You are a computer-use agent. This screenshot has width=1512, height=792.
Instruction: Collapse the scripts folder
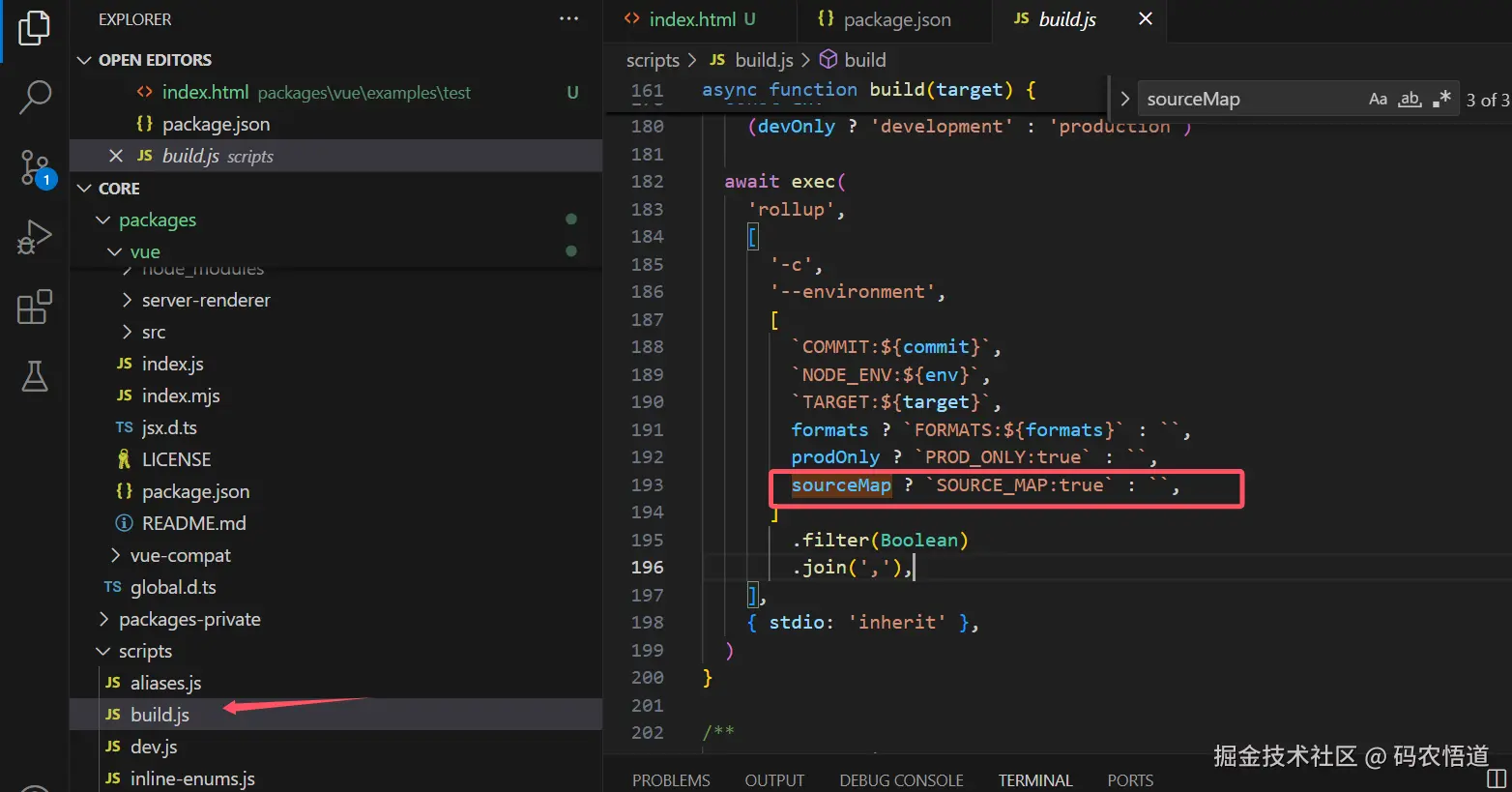coord(103,651)
